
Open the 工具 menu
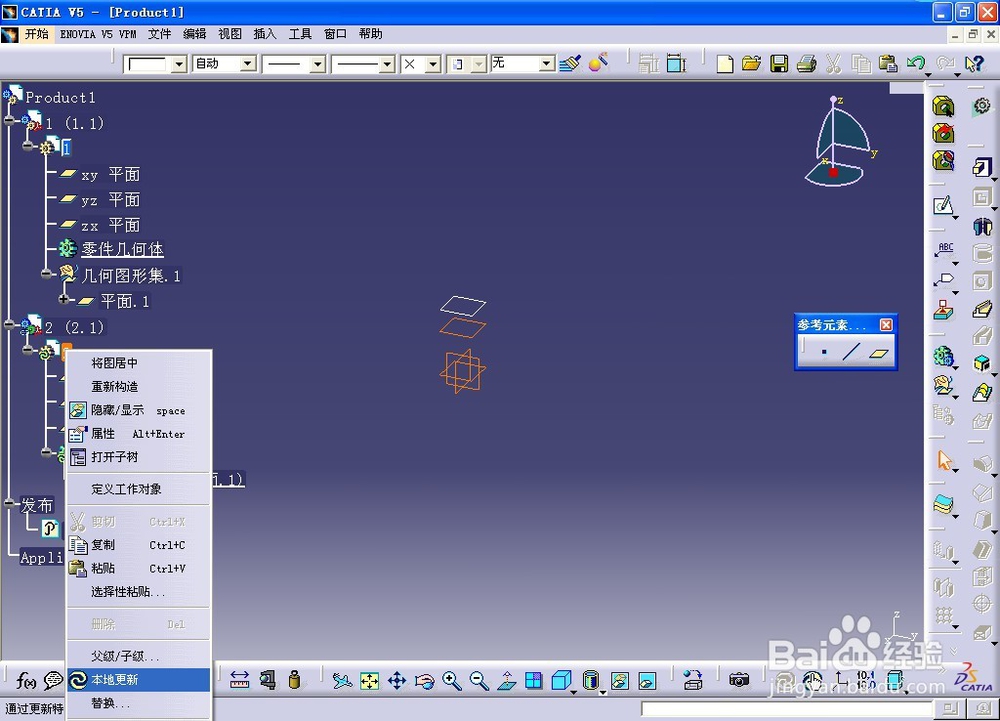pyautogui.click(x=300, y=34)
